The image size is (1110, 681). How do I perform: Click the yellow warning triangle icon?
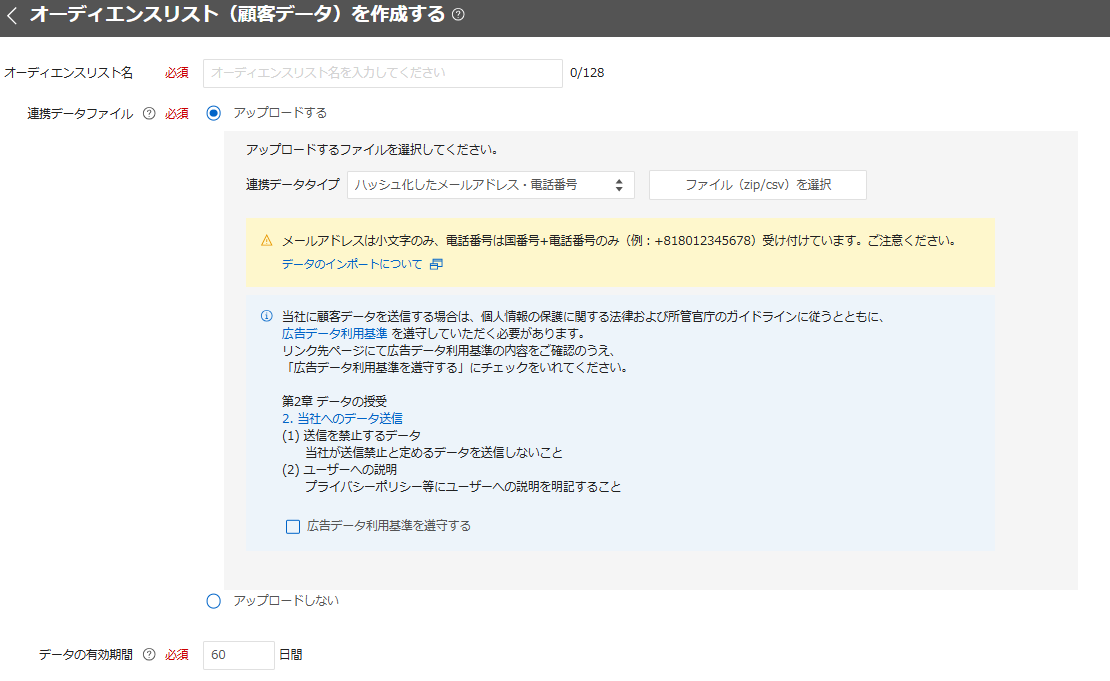click(266, 241)
